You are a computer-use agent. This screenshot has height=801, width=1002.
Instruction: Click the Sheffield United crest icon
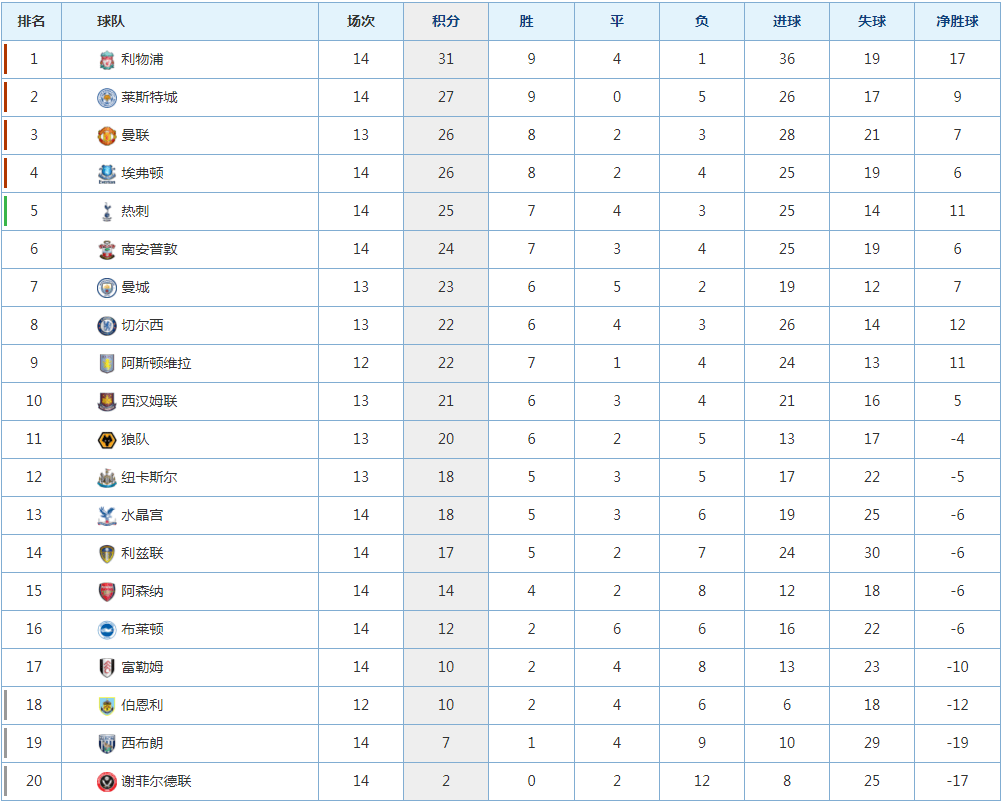point(107,782)
